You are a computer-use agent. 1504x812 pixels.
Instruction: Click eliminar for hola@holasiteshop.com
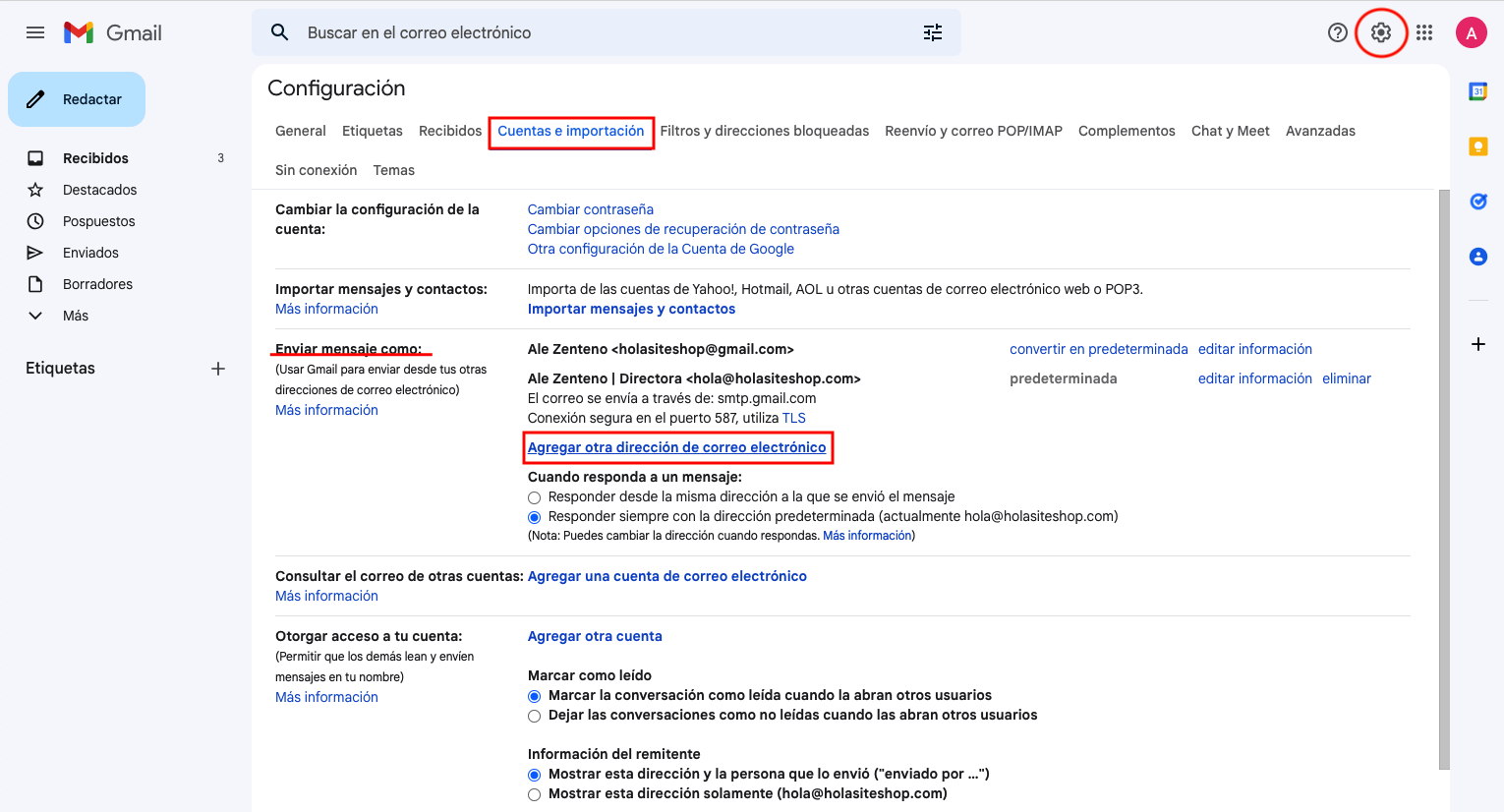1347,378
